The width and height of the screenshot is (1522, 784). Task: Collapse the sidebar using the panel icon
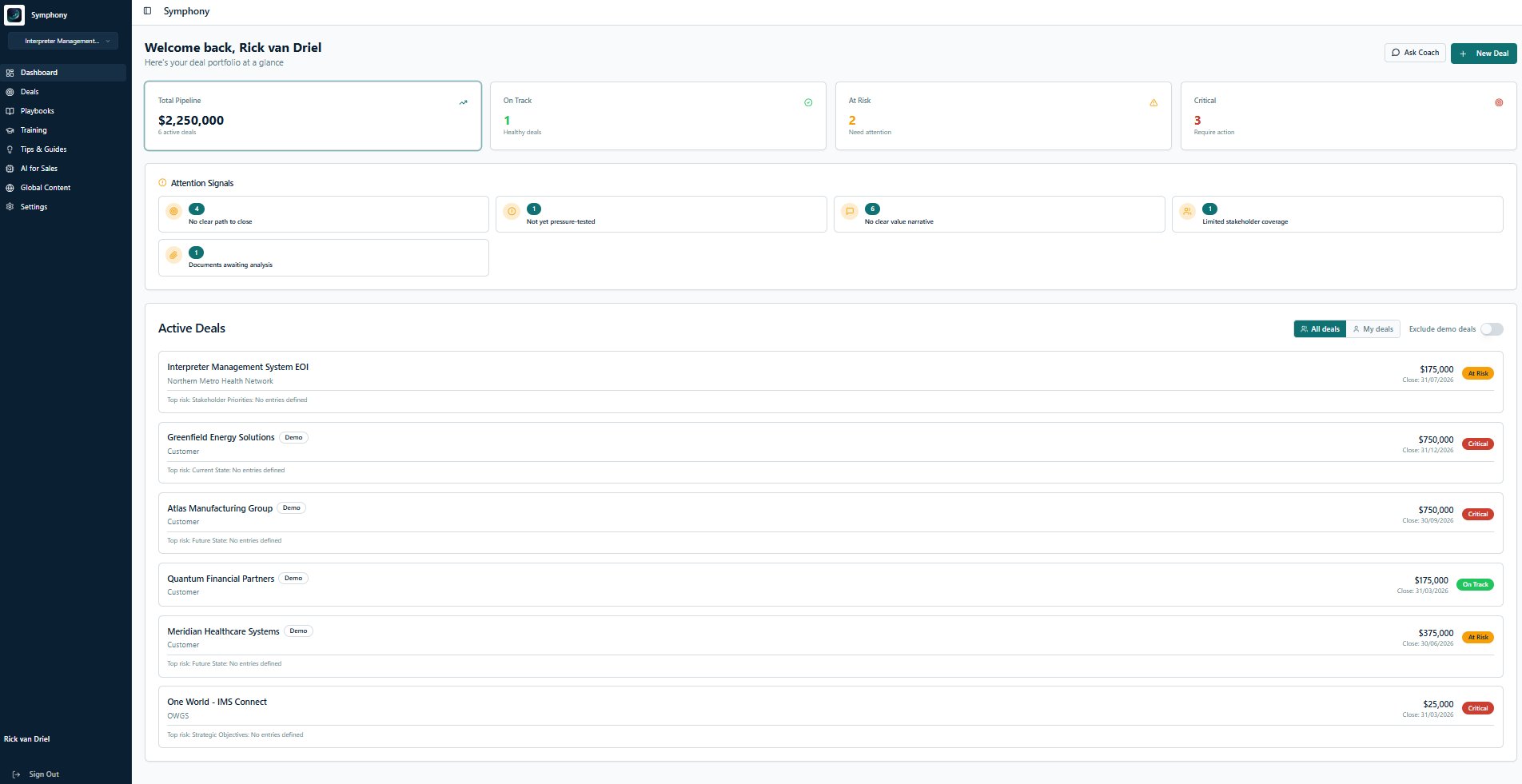[146, 11]
